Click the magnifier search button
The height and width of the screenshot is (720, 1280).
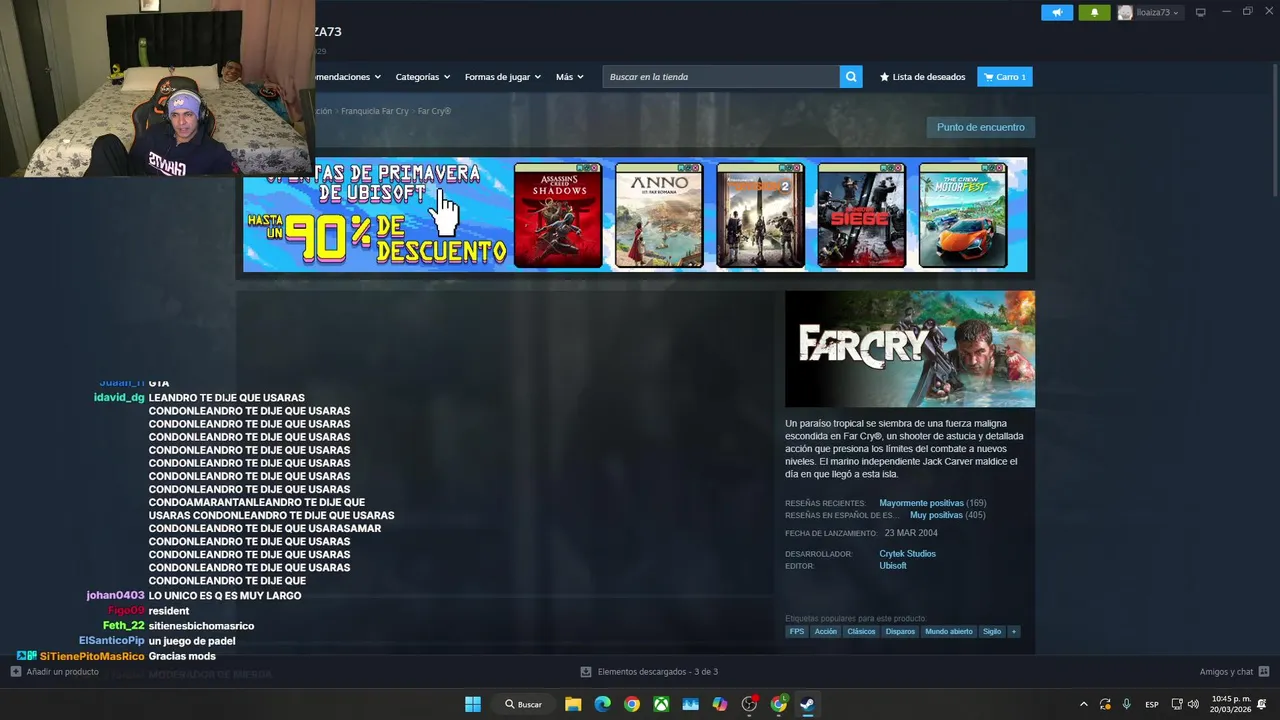coord(851,77)
